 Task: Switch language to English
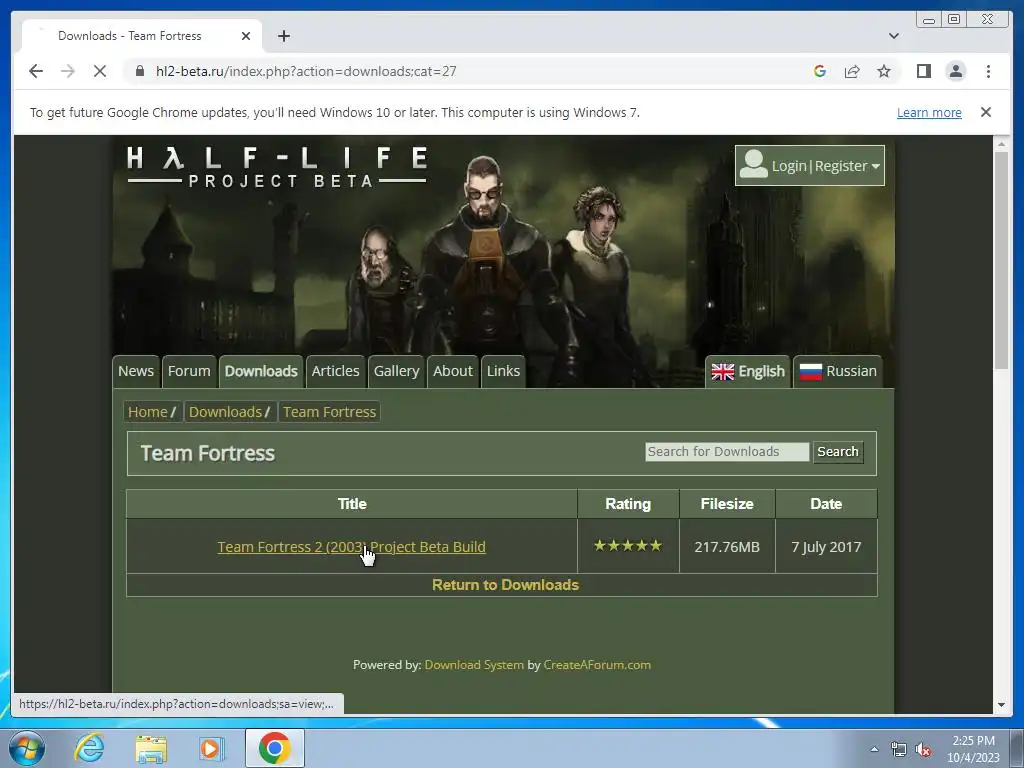coord(748,372)
